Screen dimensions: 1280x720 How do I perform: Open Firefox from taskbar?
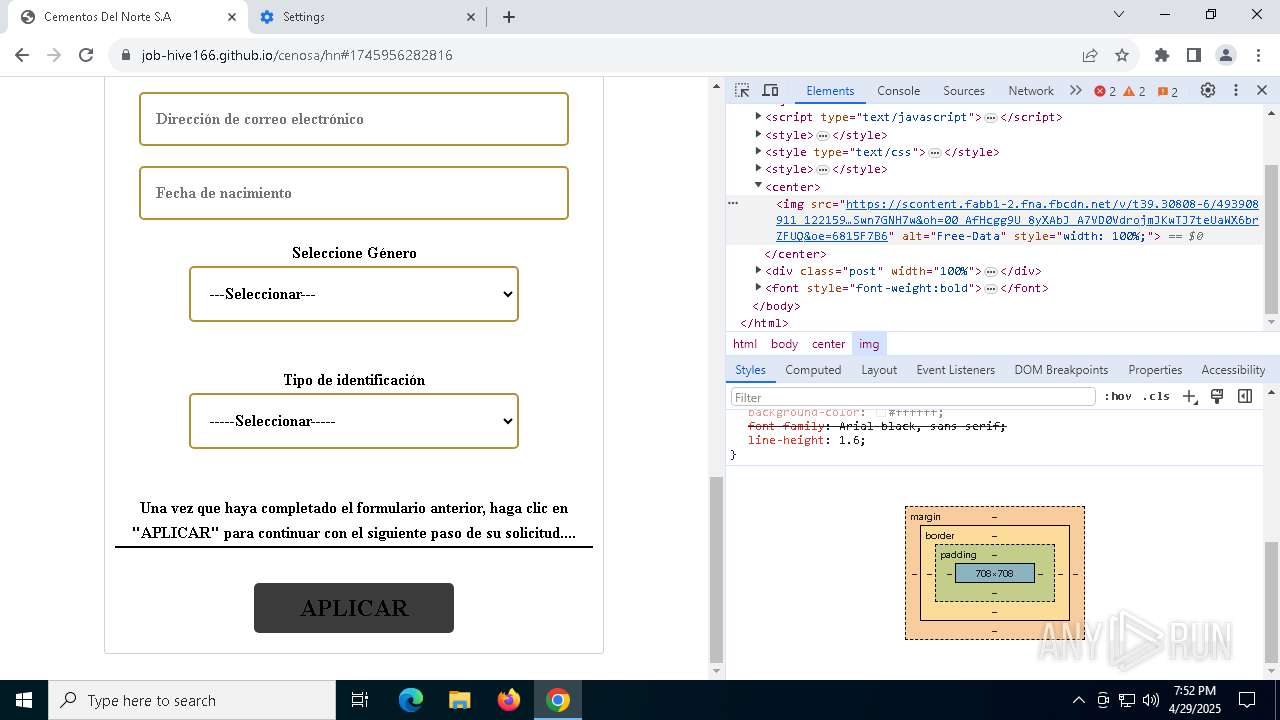tap(509, 700)
